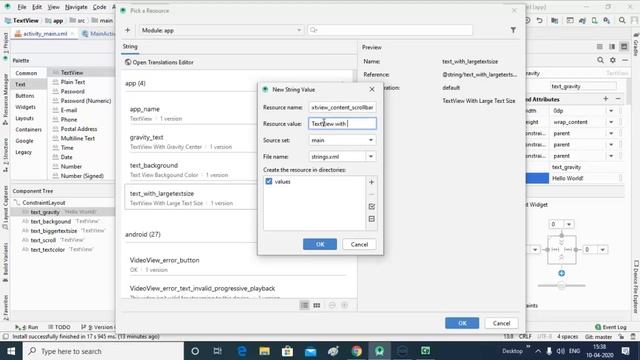
Task: Select Multiline Text in the palette
Action: (x=78, y=138)
